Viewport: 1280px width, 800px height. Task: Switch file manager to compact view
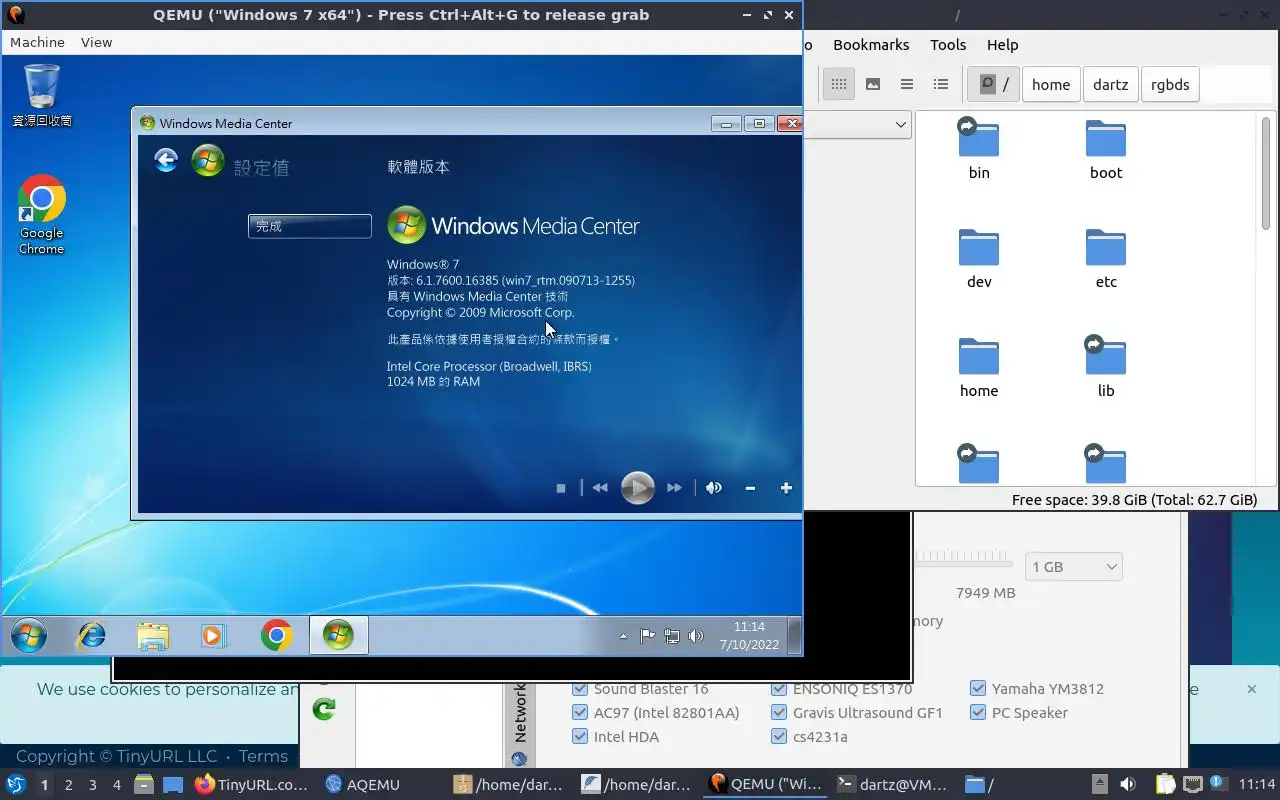907,84
